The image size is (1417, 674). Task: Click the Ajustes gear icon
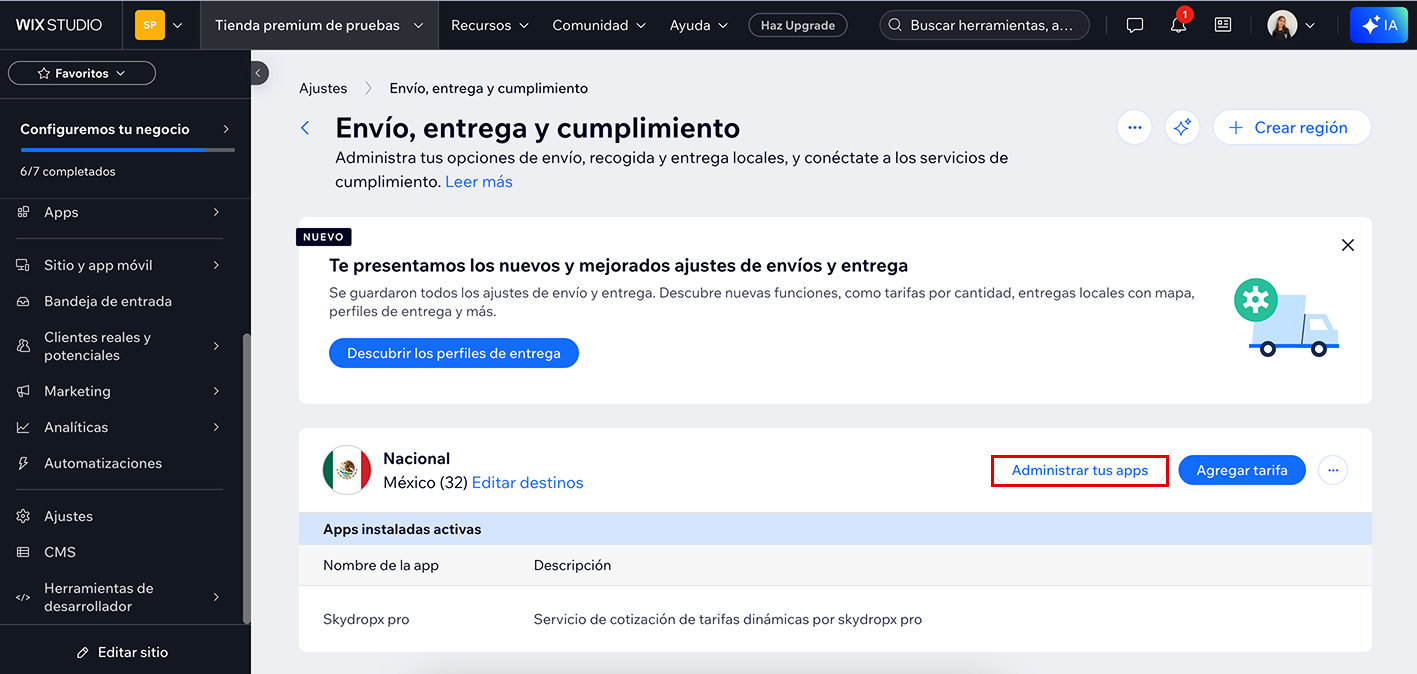[x=24, y=516]
